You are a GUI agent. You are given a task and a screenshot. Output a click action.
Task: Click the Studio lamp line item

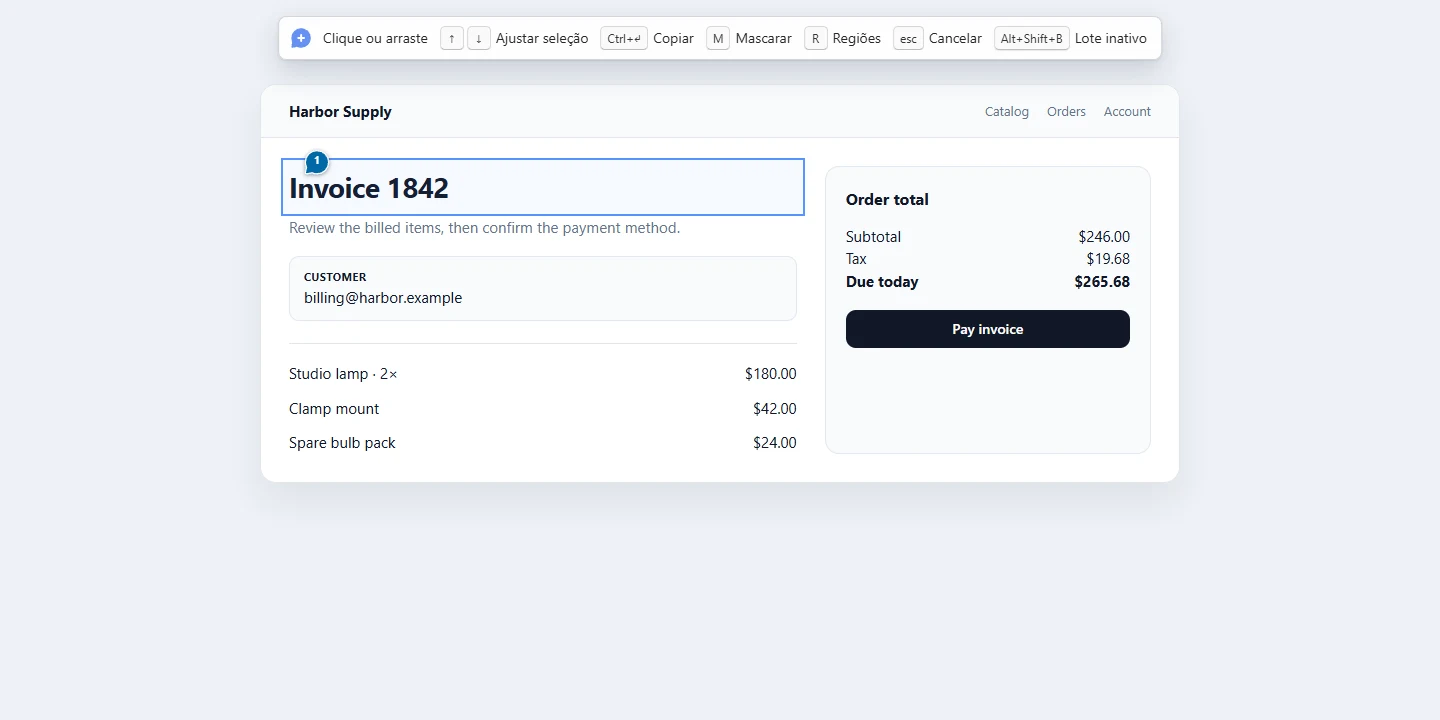click(543, 374)
